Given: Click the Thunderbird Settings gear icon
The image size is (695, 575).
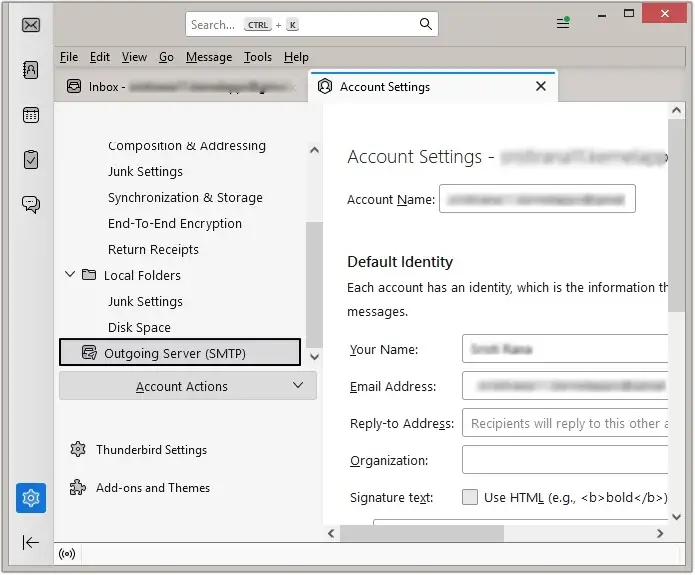Looking at the screenshot, I should tap(78, 450).
